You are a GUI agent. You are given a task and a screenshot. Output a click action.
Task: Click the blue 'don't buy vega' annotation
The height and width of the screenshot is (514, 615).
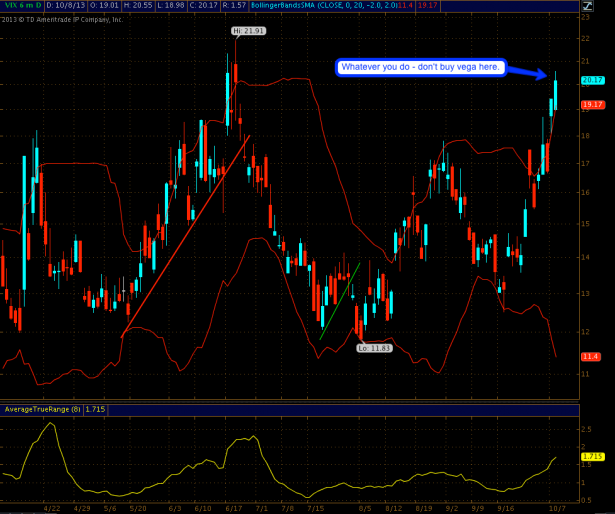click(x=422, y=67)
